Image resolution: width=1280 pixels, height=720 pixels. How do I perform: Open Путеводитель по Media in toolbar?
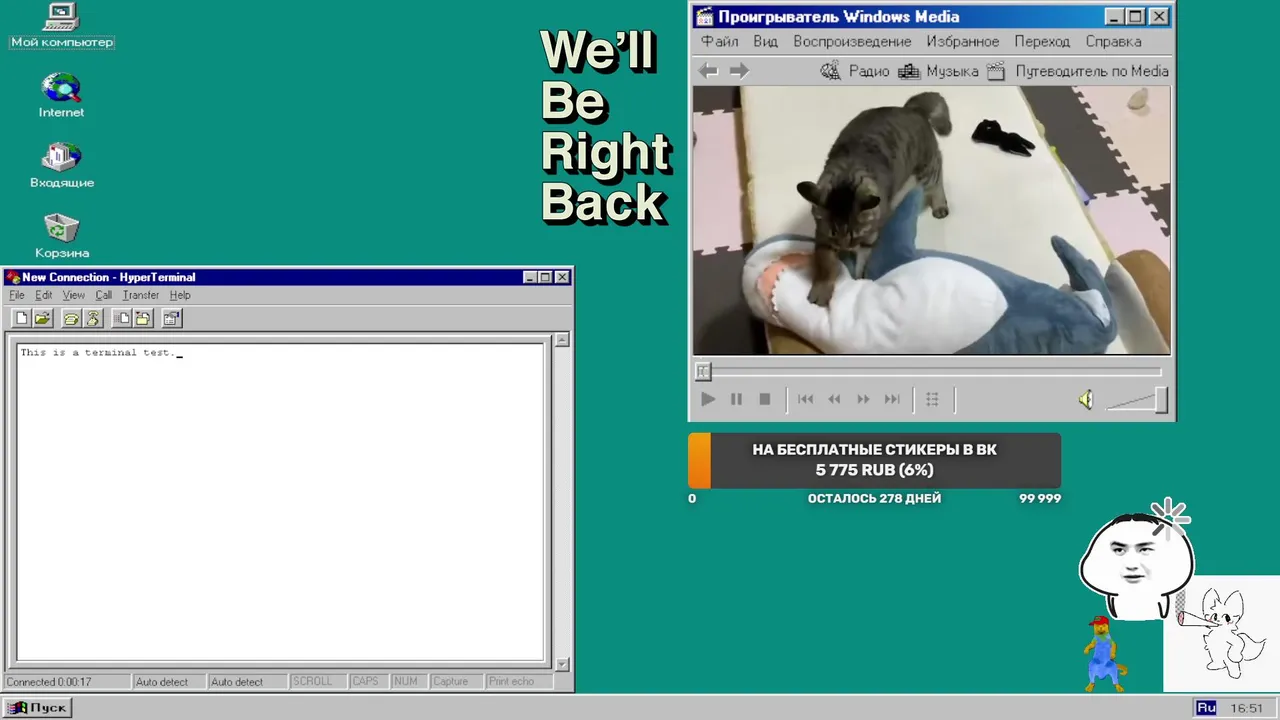click(1077, 71)
